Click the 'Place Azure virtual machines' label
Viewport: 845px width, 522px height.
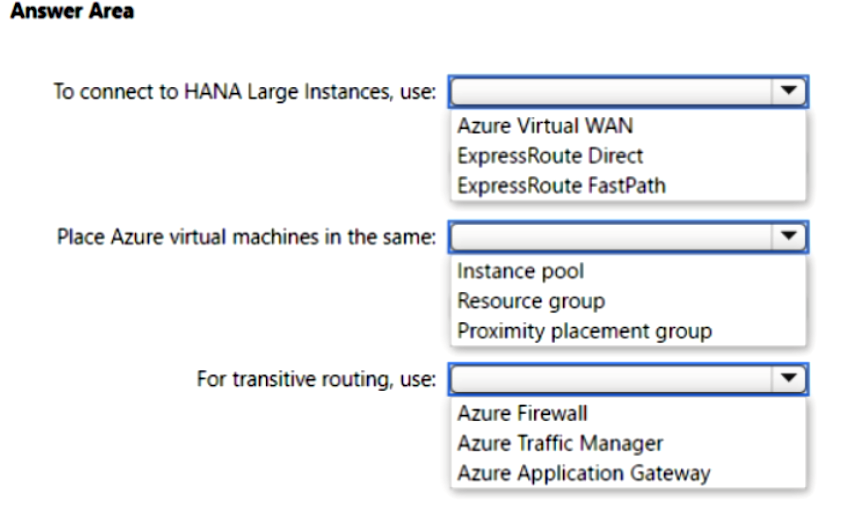246,237
